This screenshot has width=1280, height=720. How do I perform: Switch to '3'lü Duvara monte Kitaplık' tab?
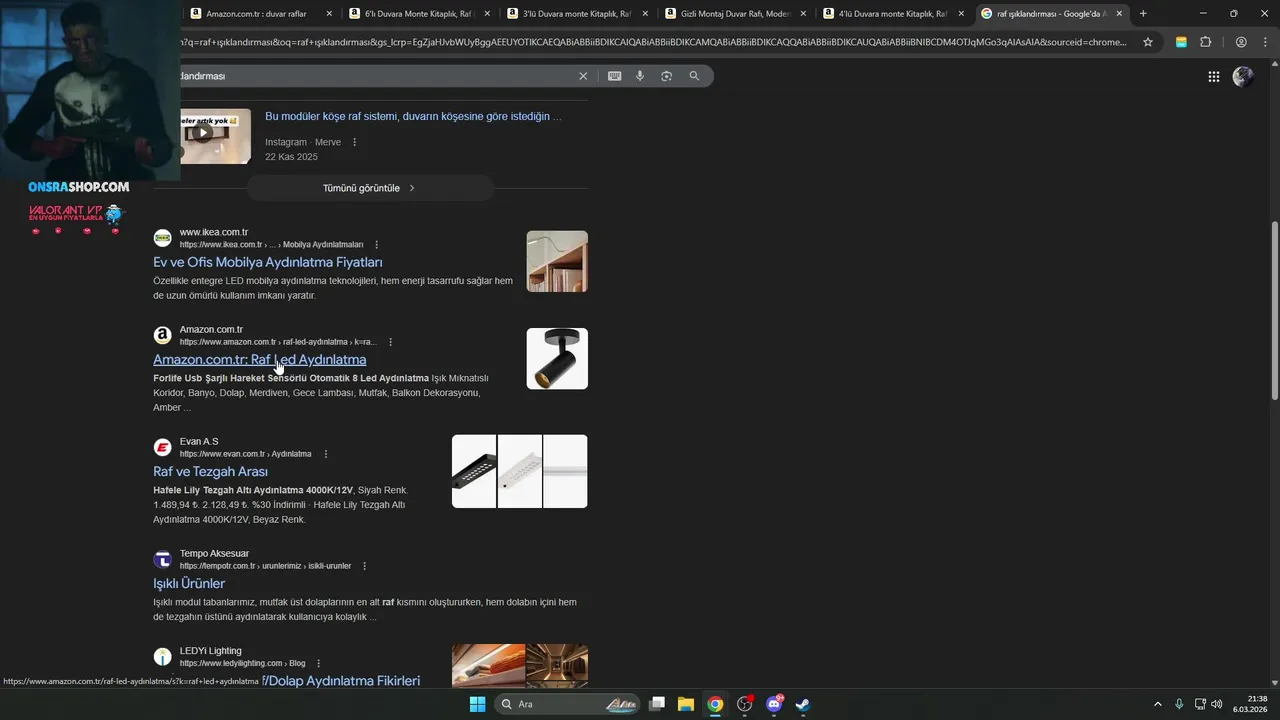(x=577, y=14)
